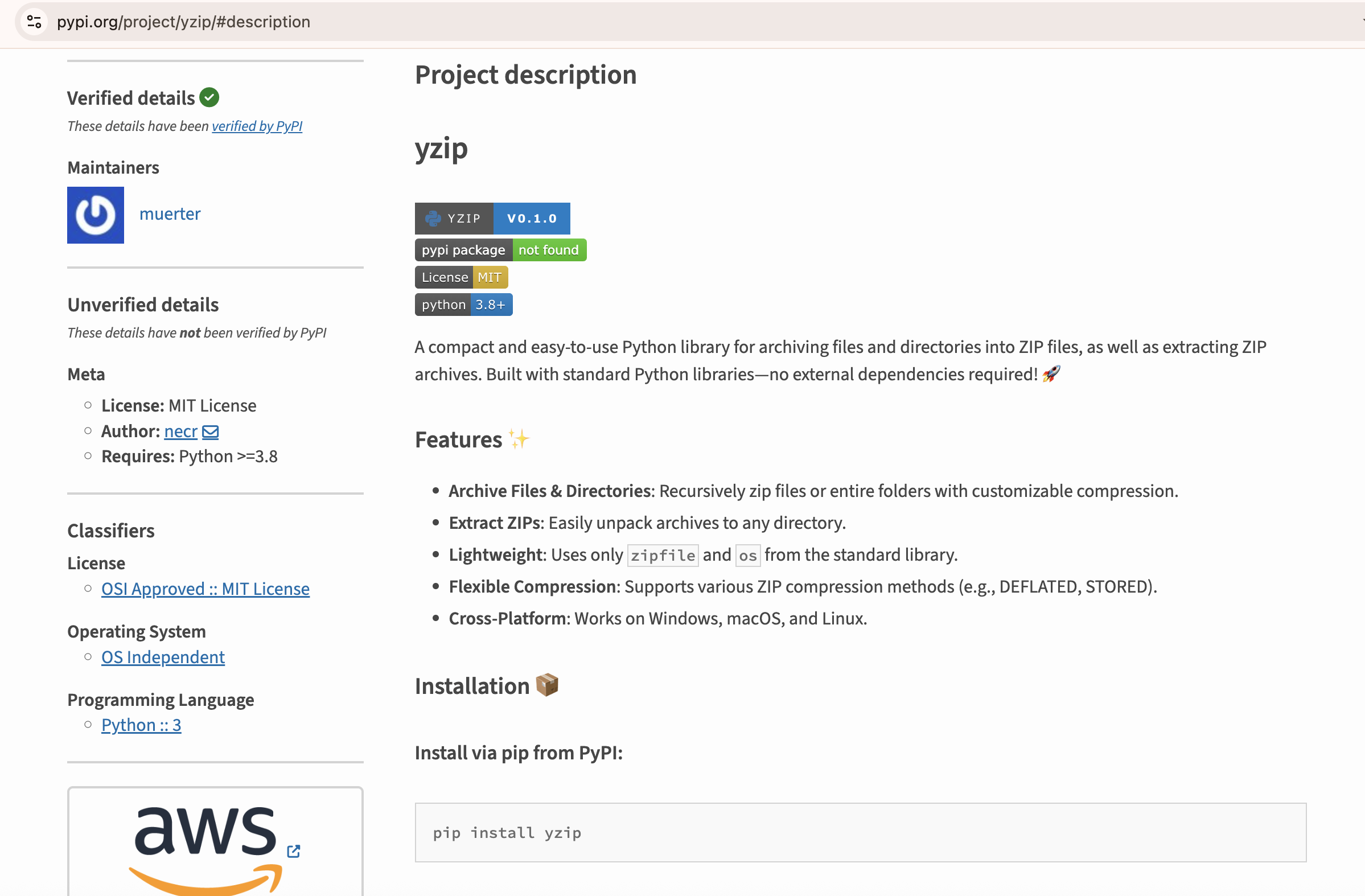Click the License MIT badge
Screen dimensions: 1365x896
(x=461, y=278)
